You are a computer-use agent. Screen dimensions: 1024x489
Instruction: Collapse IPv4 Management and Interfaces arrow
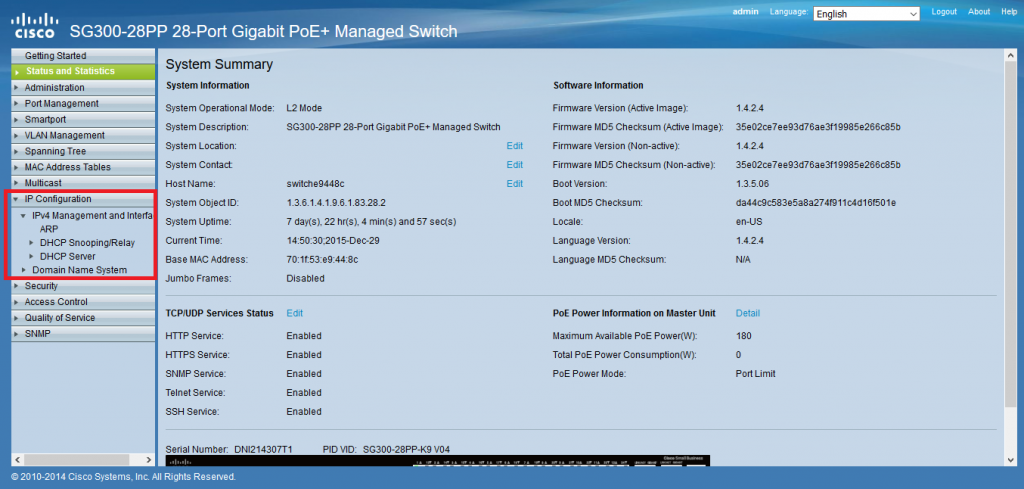point(24,215)
